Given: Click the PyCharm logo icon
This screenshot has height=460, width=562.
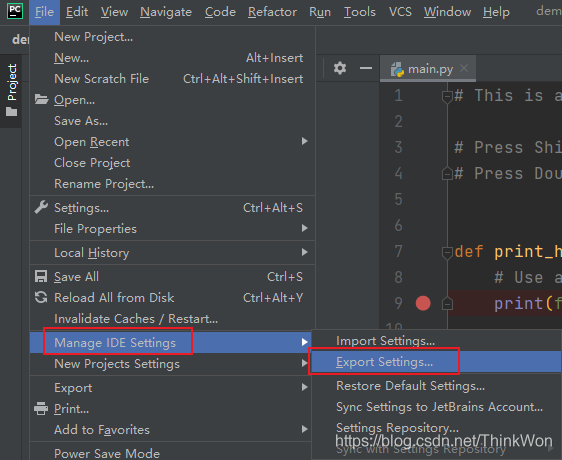Looking at the screenshot, I should pos(15,11).
